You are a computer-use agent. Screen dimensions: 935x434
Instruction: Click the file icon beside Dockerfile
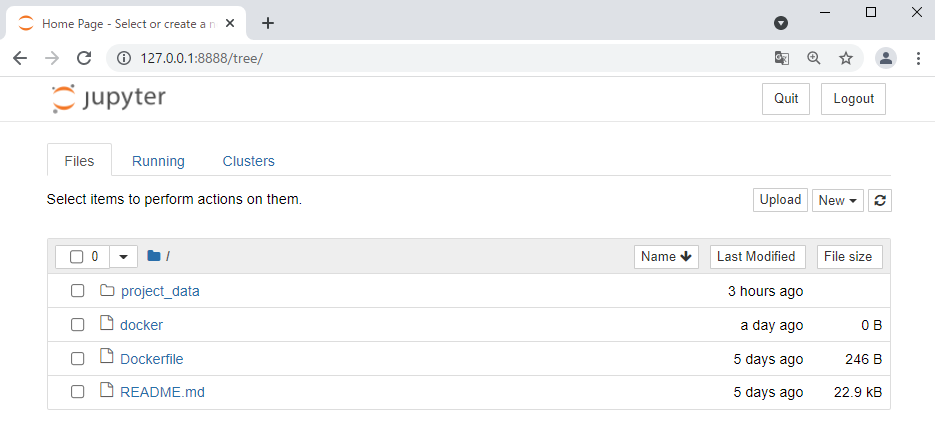(107, 358)
